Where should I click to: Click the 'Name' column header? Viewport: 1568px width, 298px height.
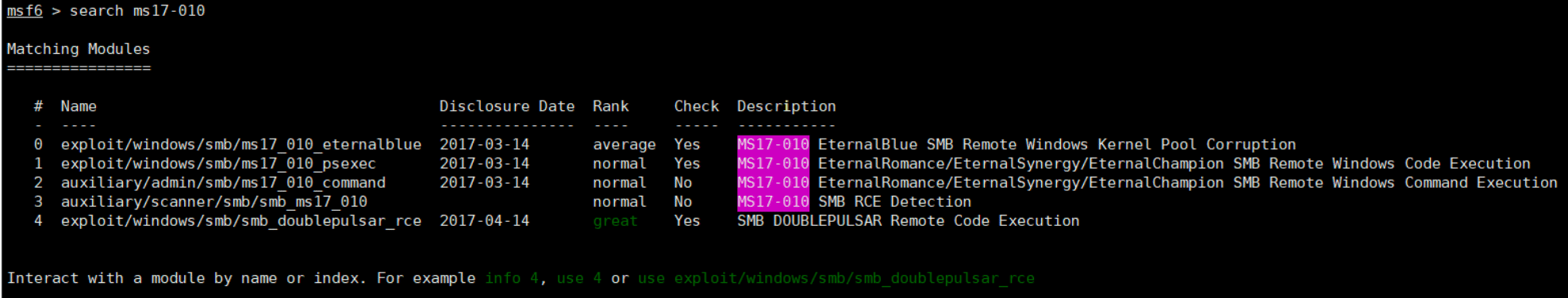[x=79, y=106]
